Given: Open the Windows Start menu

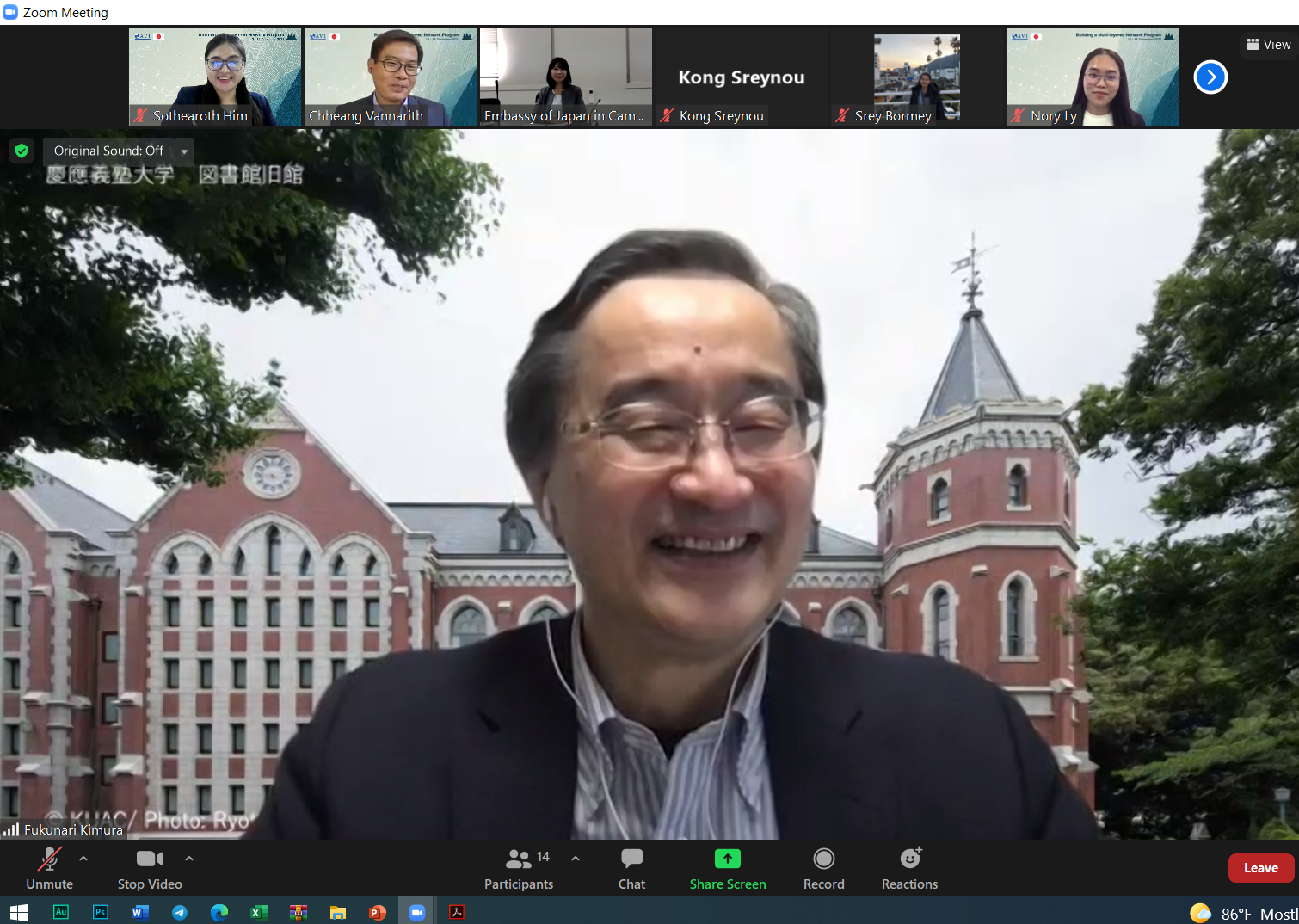Looking at the screenshot, I should 19,912.
